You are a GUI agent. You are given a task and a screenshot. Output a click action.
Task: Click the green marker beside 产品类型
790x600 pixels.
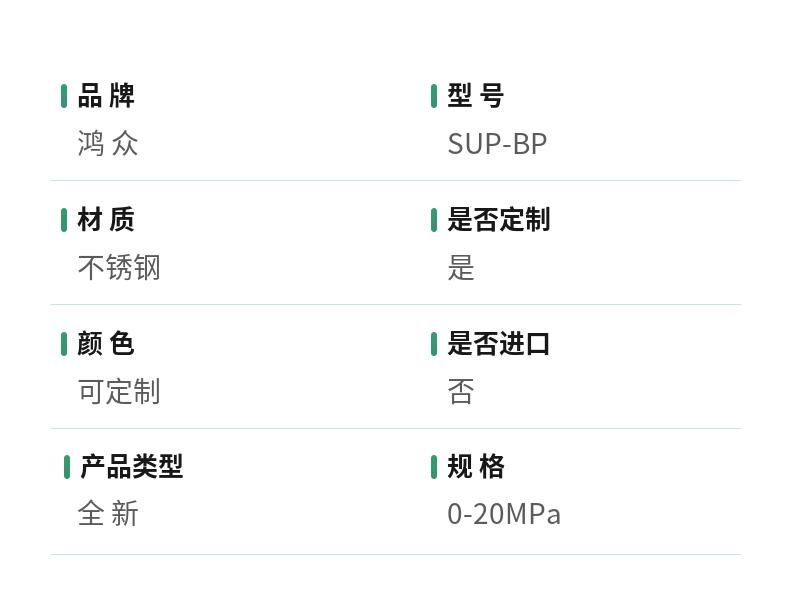pos(67,467)
